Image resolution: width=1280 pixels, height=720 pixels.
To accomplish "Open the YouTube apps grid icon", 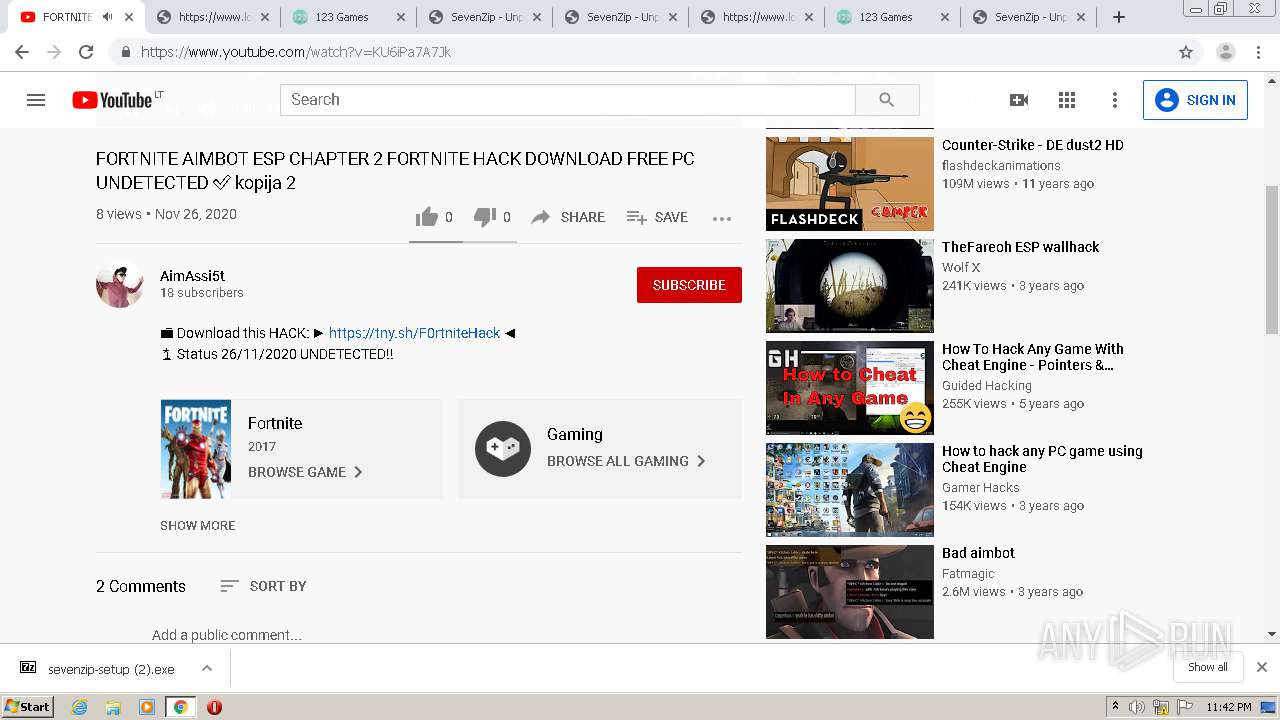I will click(x=1067, y=100).
